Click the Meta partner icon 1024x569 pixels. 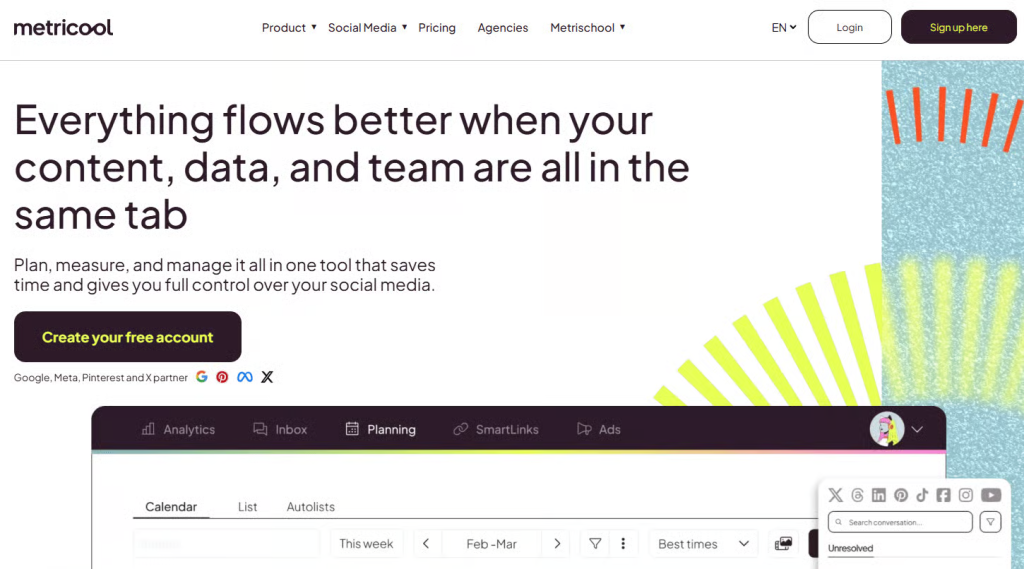point(245,377)
